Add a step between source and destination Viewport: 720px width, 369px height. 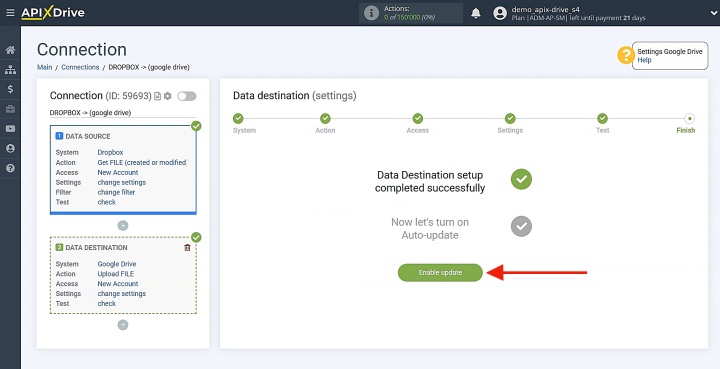pyautogui.click(x=123, y=225)
